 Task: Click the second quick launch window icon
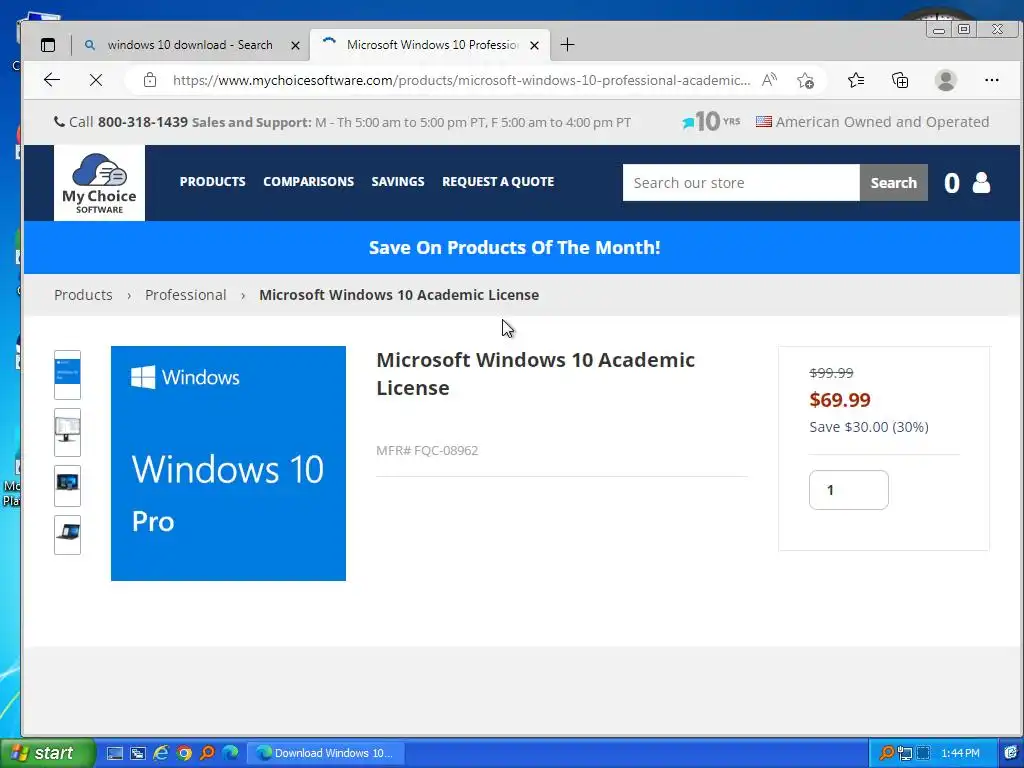(138, 753)
